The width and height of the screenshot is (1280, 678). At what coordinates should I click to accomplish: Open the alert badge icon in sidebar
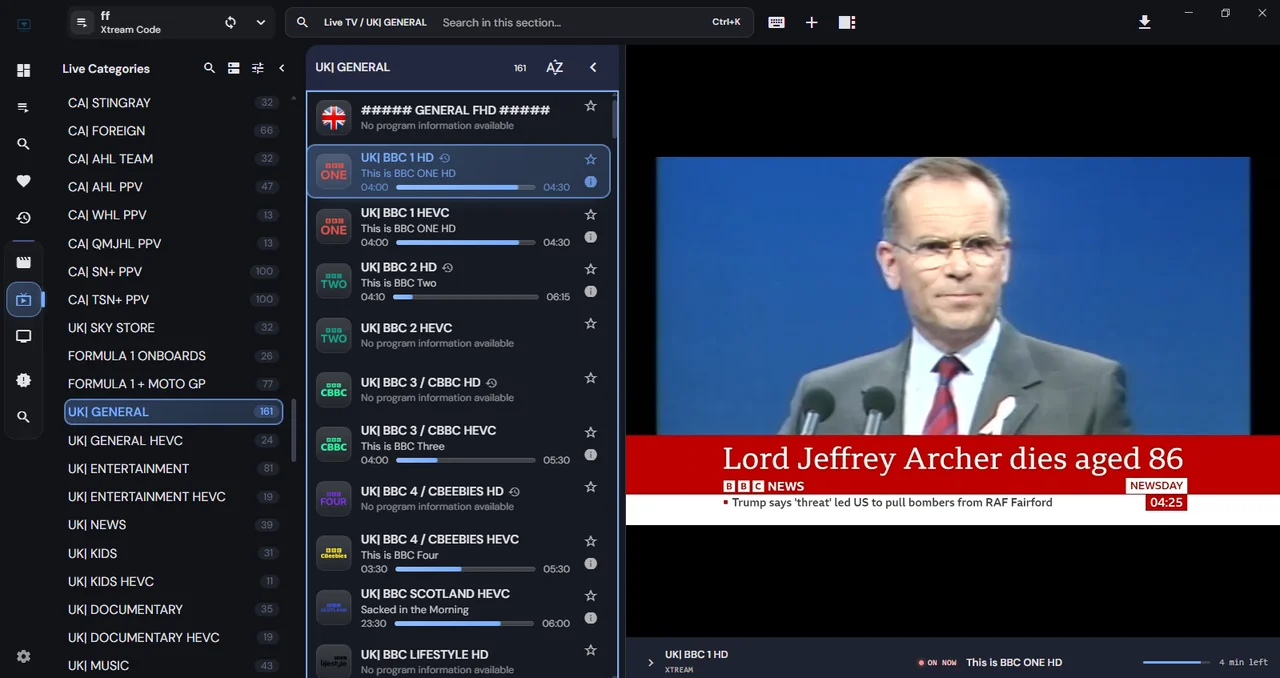click(23, 380)
